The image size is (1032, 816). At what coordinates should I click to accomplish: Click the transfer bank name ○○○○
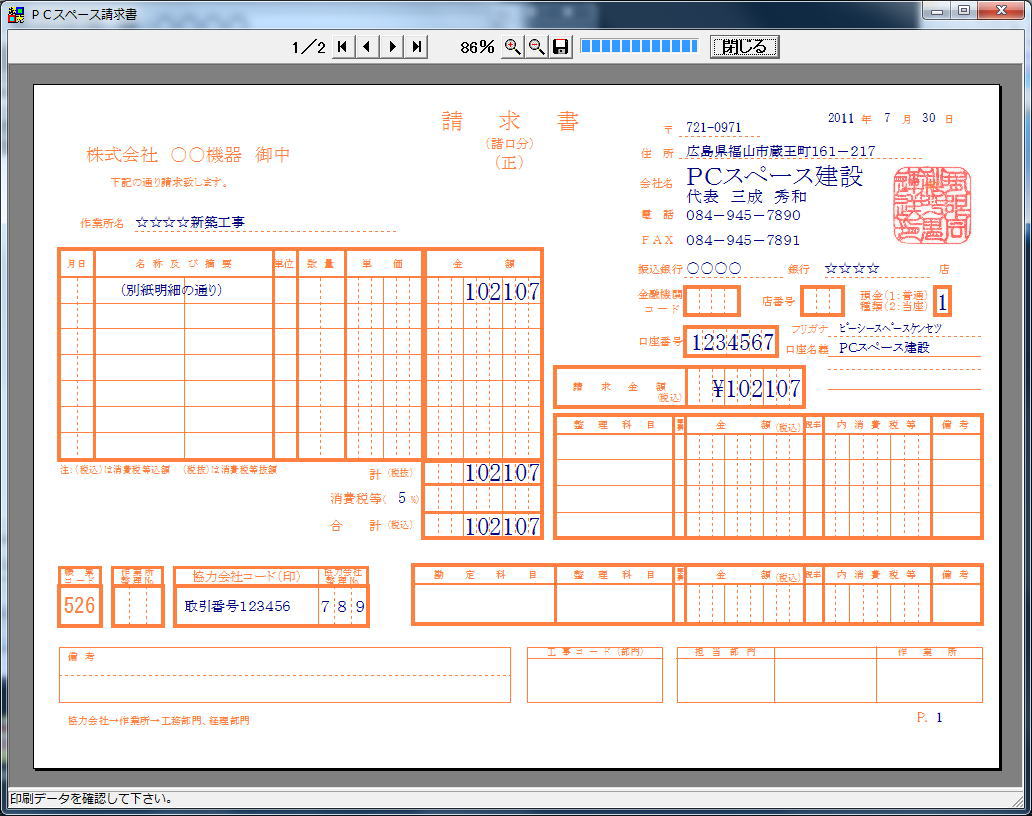coord(713,268)
